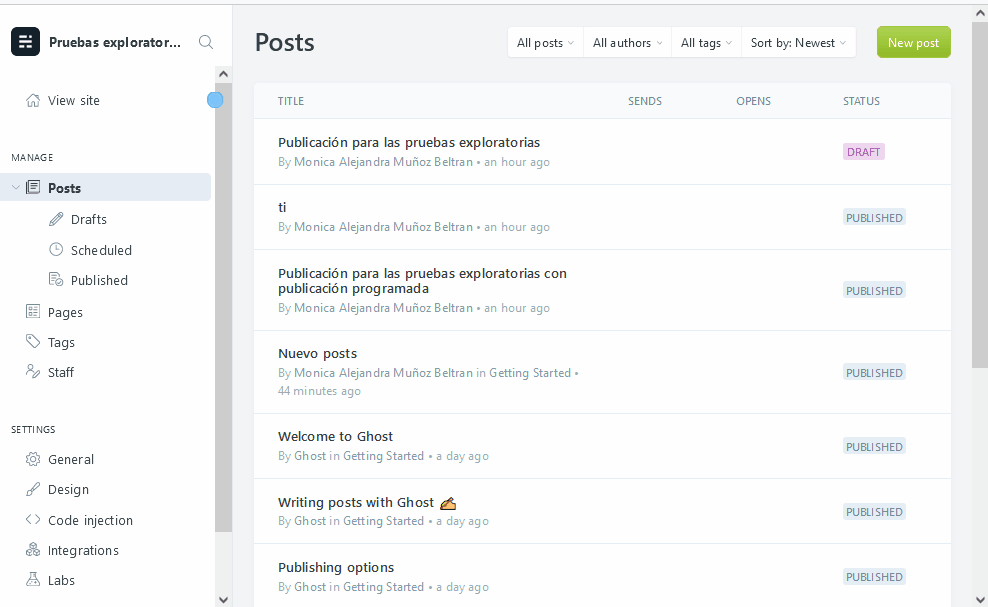The width and height of the screenshot is (988, 607).
Task: Open the Labs settings icon
Action: 32,579
